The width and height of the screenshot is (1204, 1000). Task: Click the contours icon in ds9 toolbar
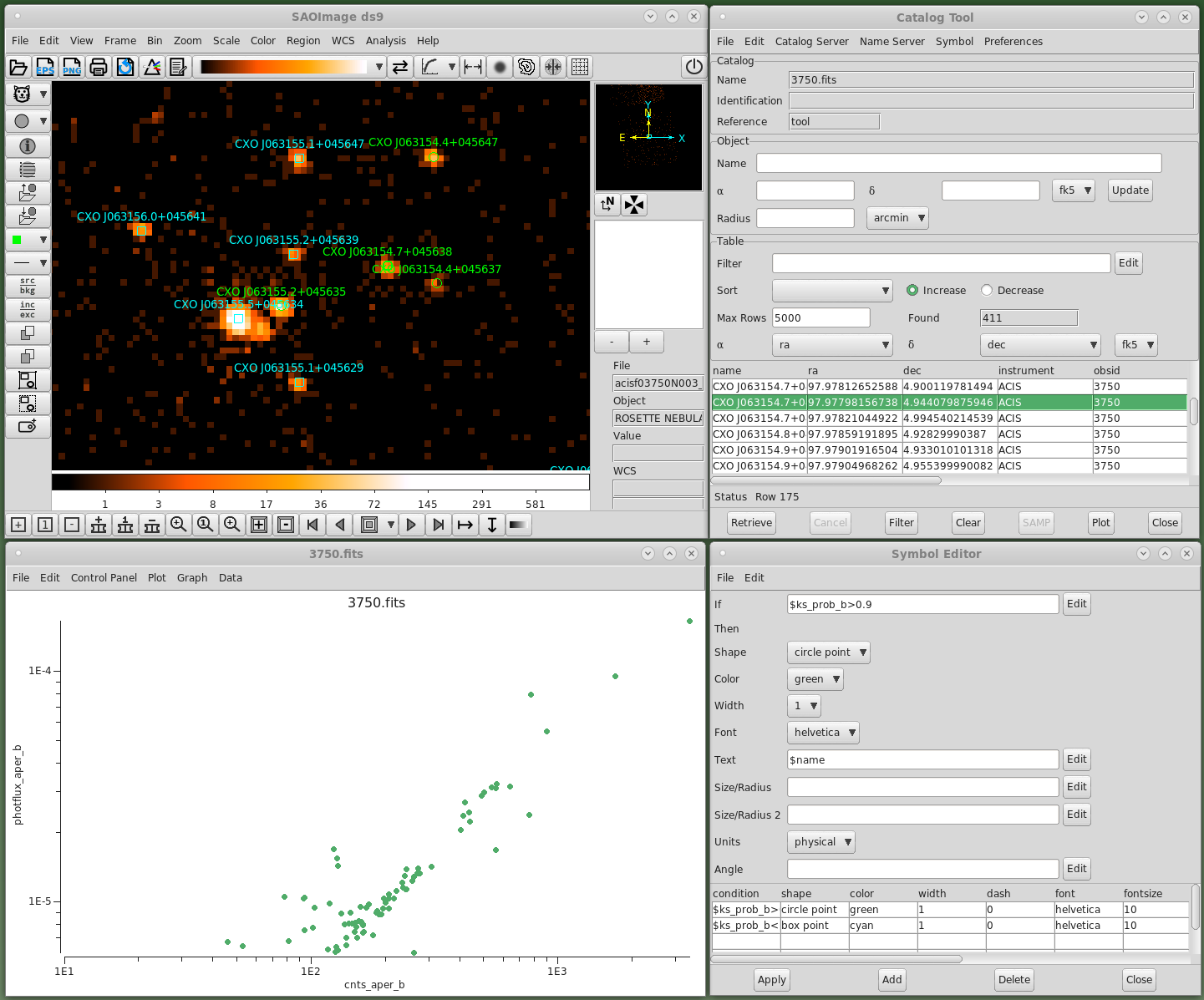tap(526, 67)
